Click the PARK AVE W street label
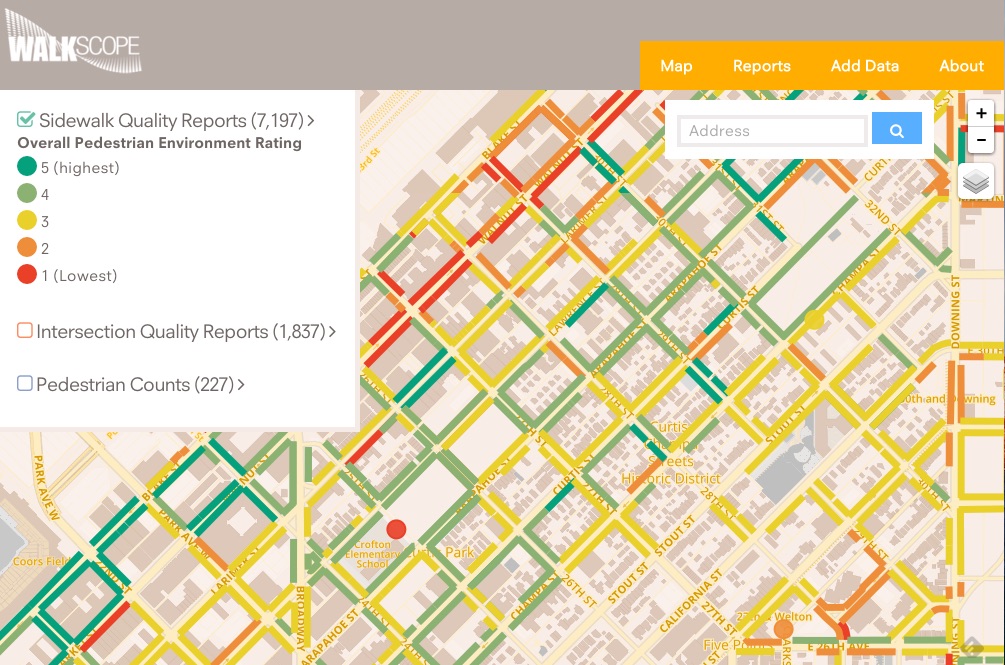 pos(45,488)
